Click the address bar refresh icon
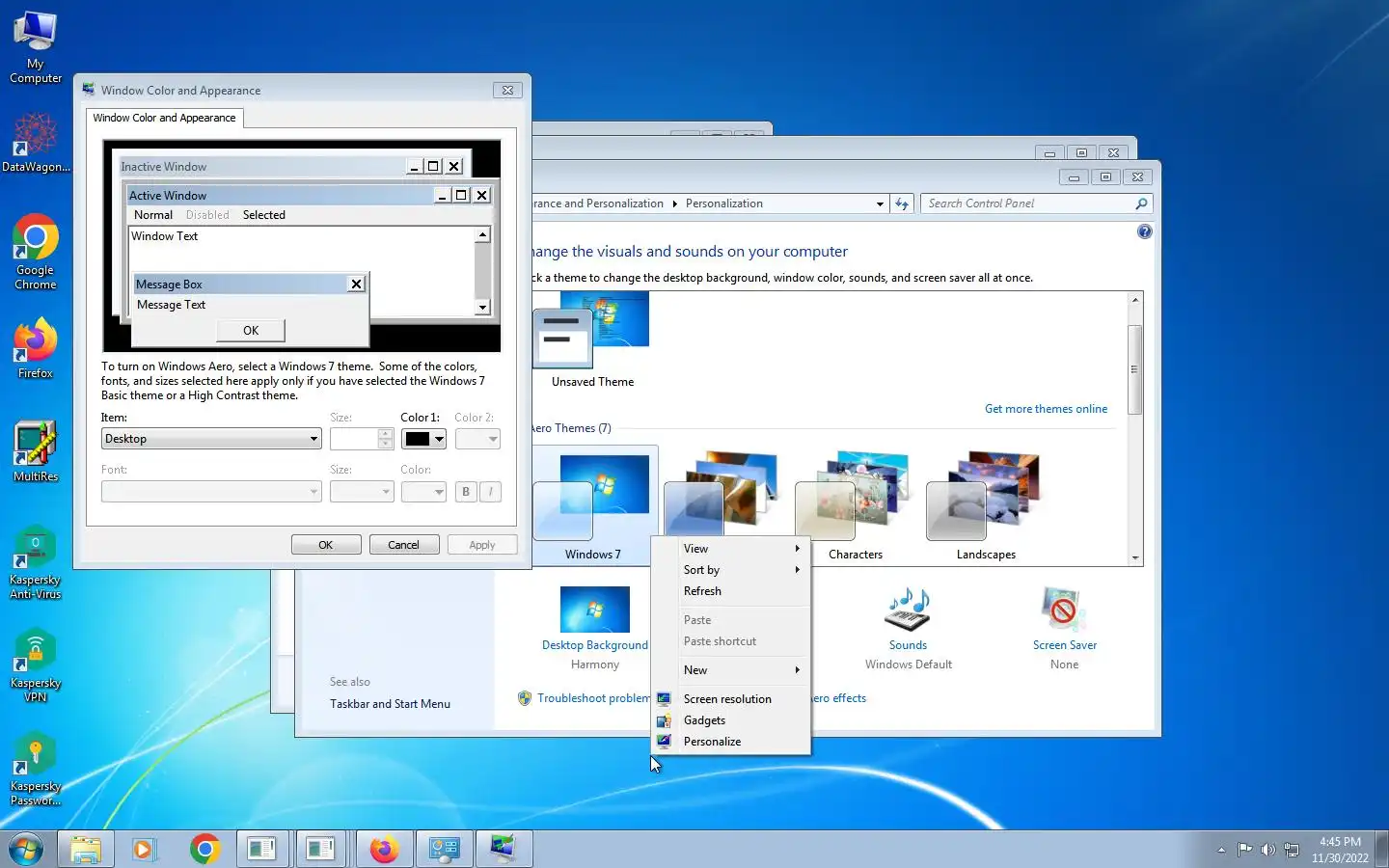 pos(902,203)
